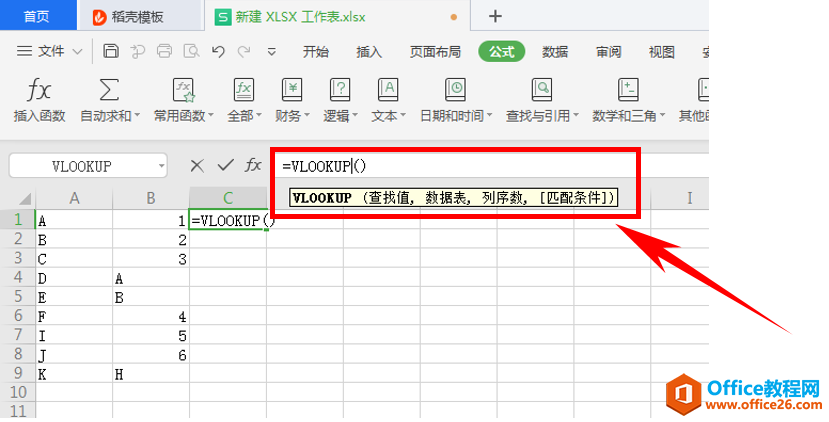
Task: Expand the Name Box dropdown arrow
Action: 161,167
